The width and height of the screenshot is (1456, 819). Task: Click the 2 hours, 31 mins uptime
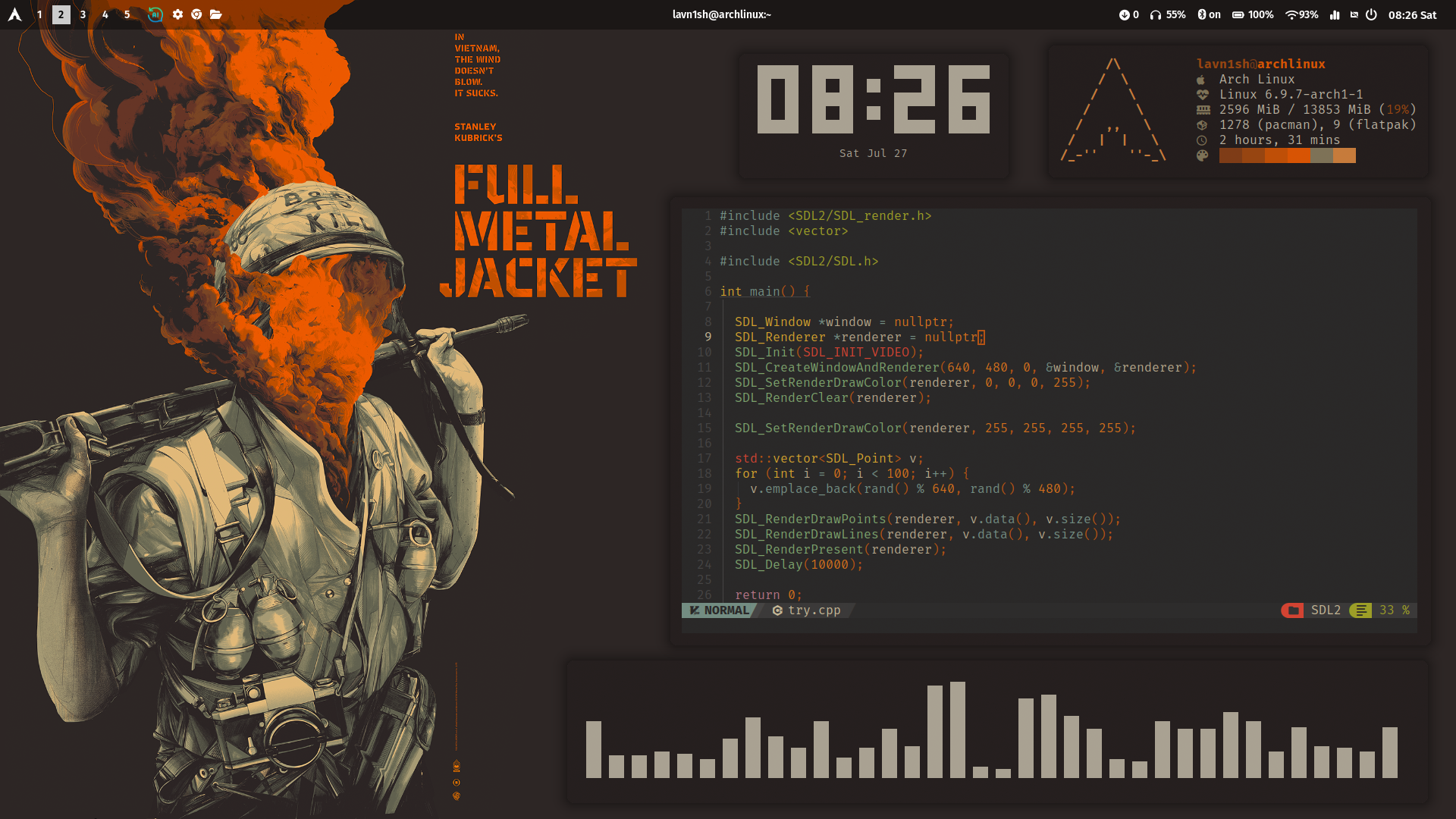(x=1279, y=140)
